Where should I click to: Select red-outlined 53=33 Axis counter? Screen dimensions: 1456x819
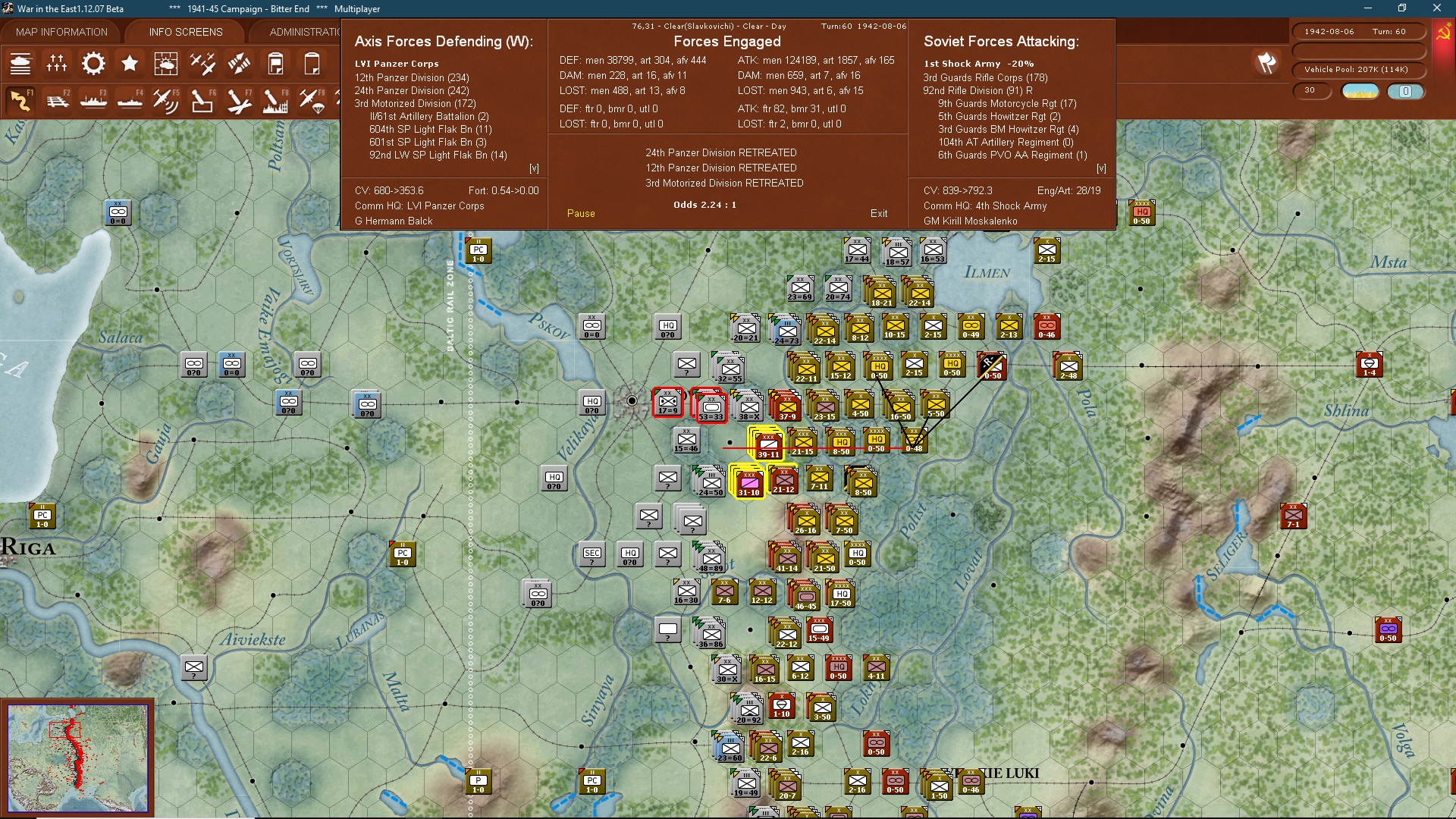coord(710,408)
